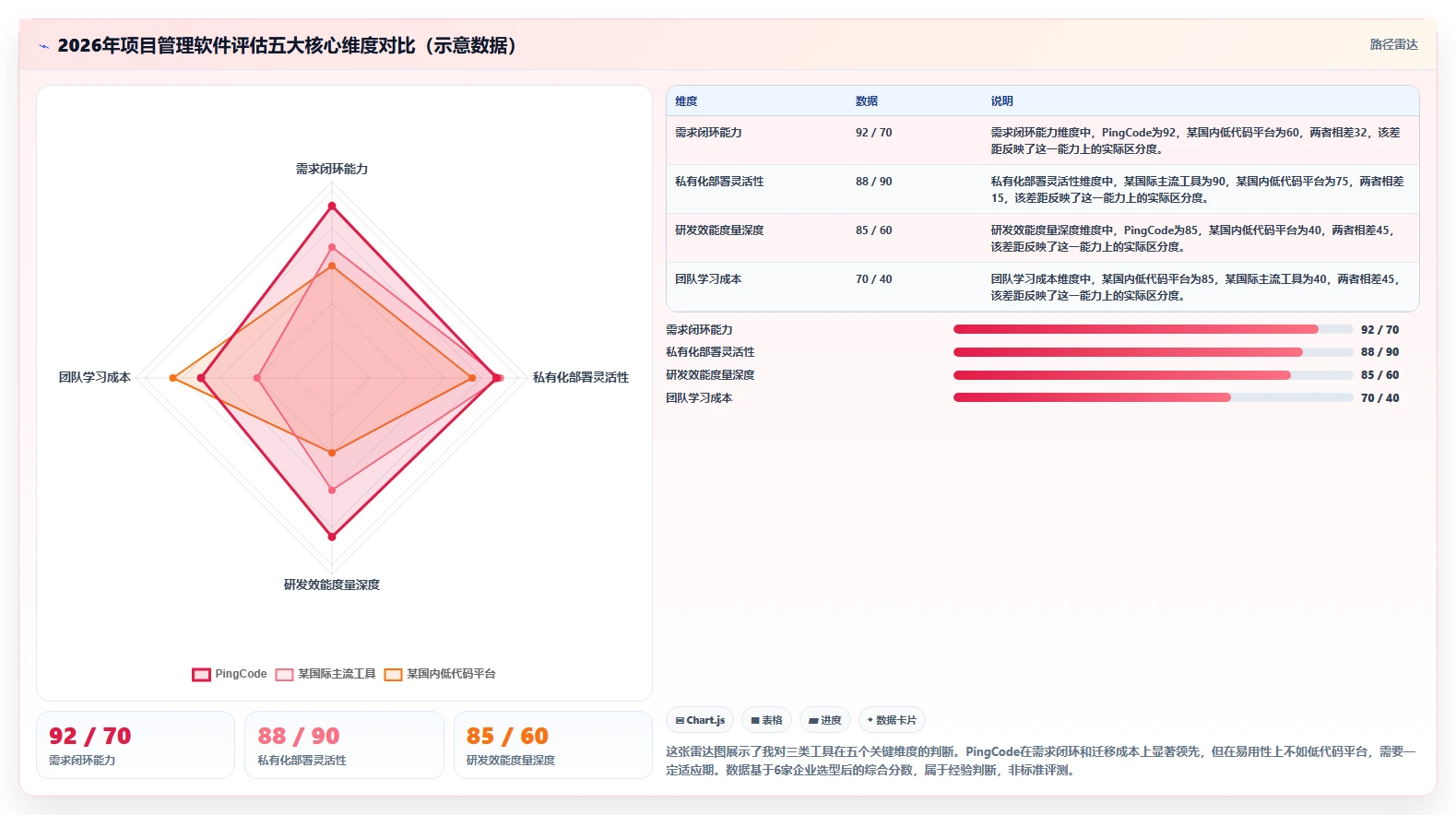The image size is (1456, 815).
Task: Click the radar axis label 团队学习成本
Action: click(x=95, y=378)
